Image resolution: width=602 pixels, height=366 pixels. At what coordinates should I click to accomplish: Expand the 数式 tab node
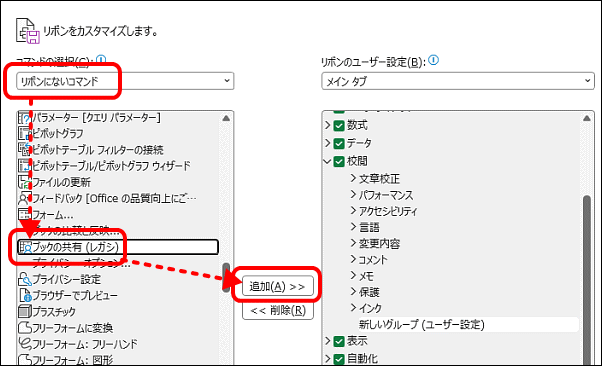pos(327,125)
